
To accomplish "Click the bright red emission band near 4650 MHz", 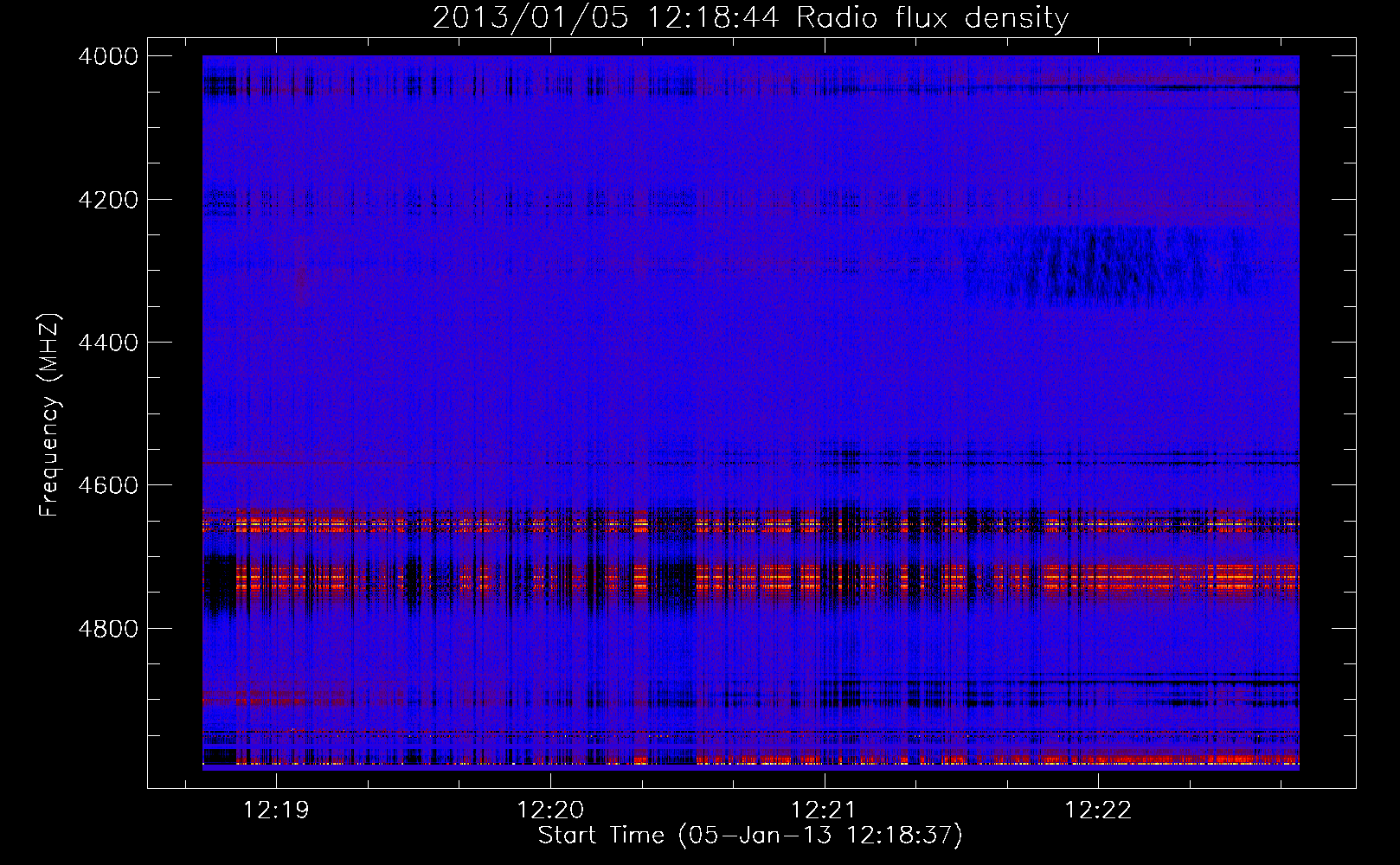I will pos(751,523).
